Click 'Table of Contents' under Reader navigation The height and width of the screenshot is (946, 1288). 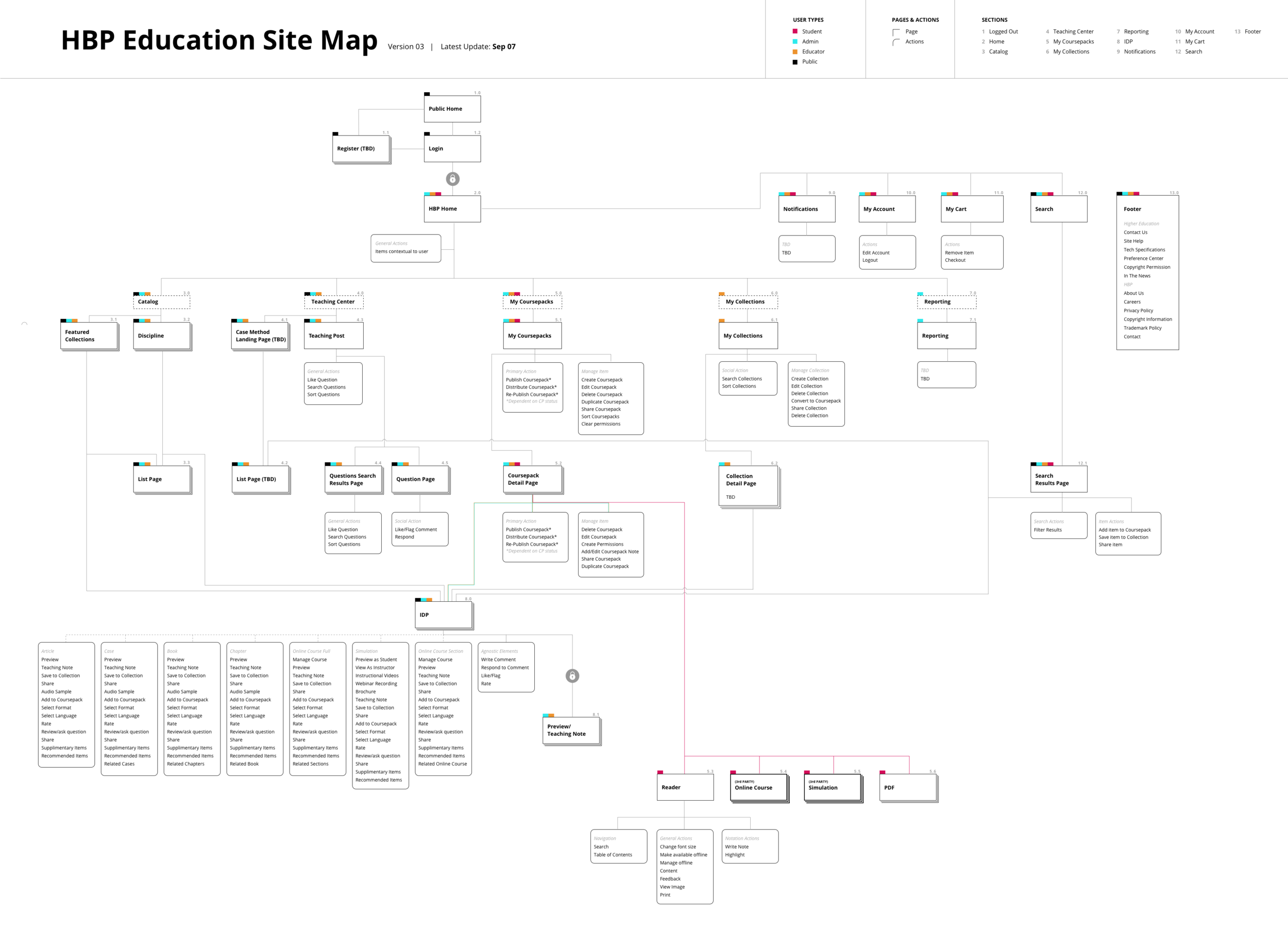coord(613,854)
